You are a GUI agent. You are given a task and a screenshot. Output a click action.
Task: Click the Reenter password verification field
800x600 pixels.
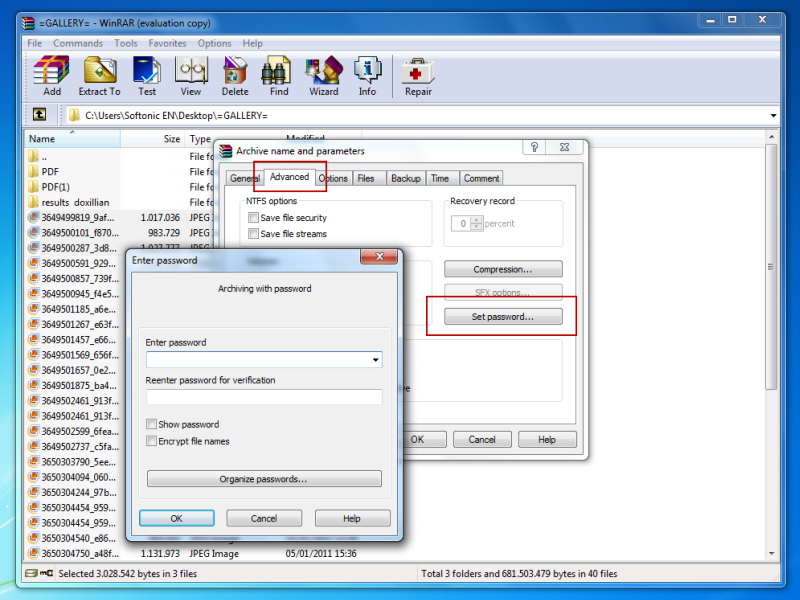tap(266, 397)
